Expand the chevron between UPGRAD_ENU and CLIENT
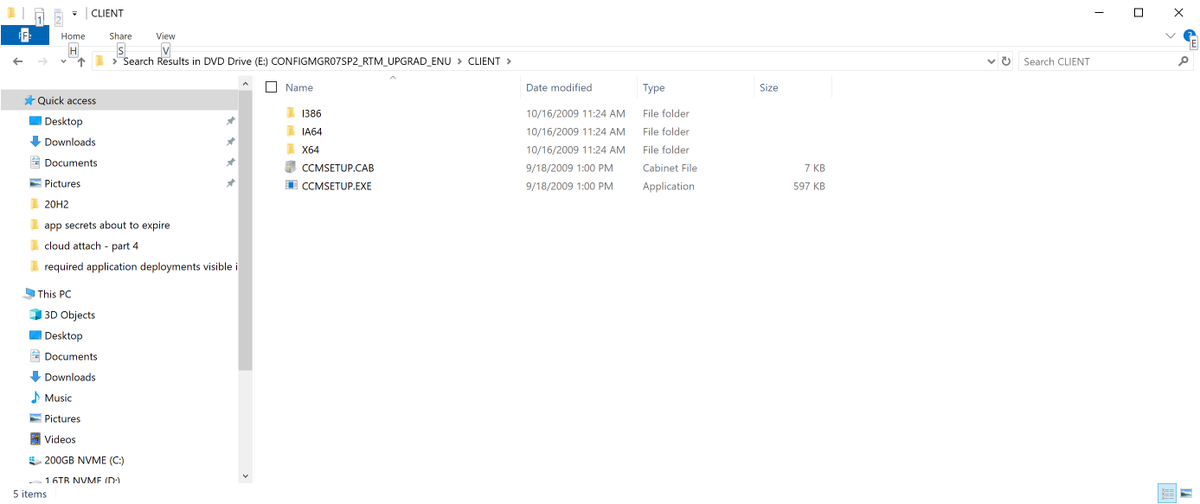The height and width of the screenshot is (504, 1200). (x=461, y=61)
